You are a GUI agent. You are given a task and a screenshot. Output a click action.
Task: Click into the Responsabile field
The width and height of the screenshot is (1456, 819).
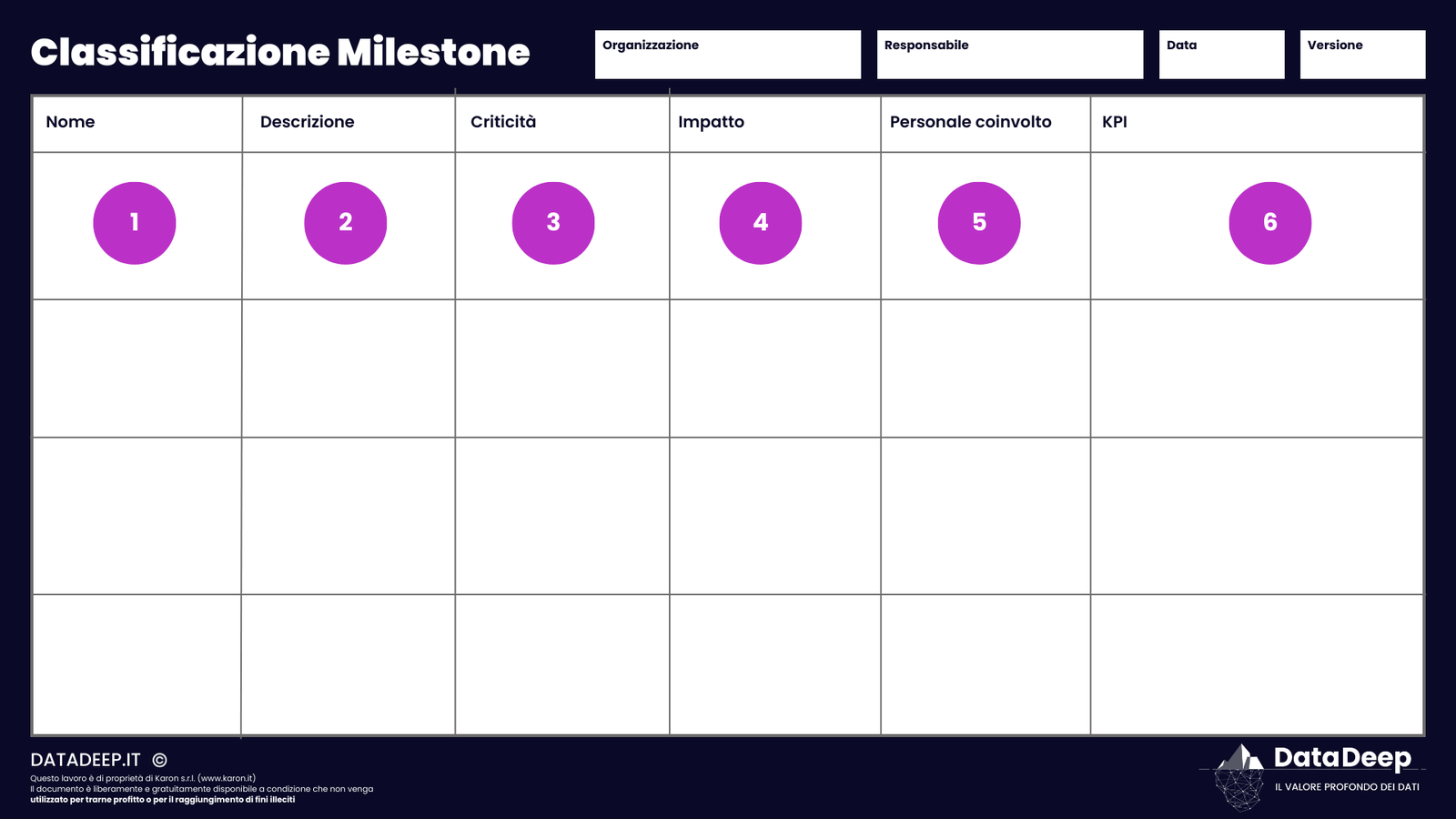click(1010, 55)
